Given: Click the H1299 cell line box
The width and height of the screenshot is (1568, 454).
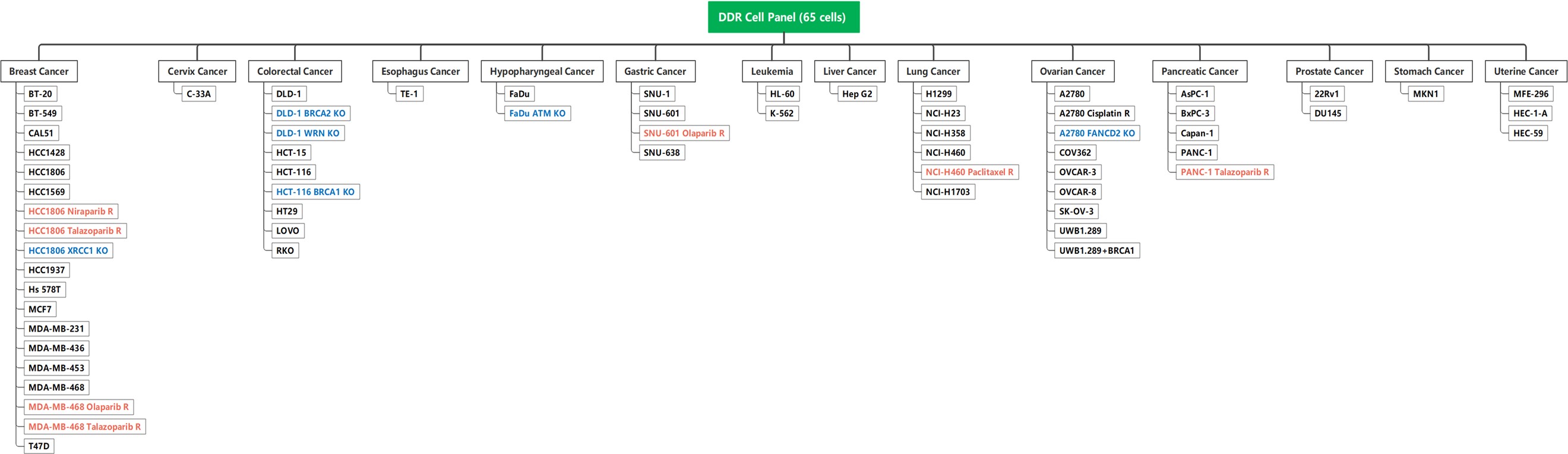Looking at the screenshot, I should [938, 94].
